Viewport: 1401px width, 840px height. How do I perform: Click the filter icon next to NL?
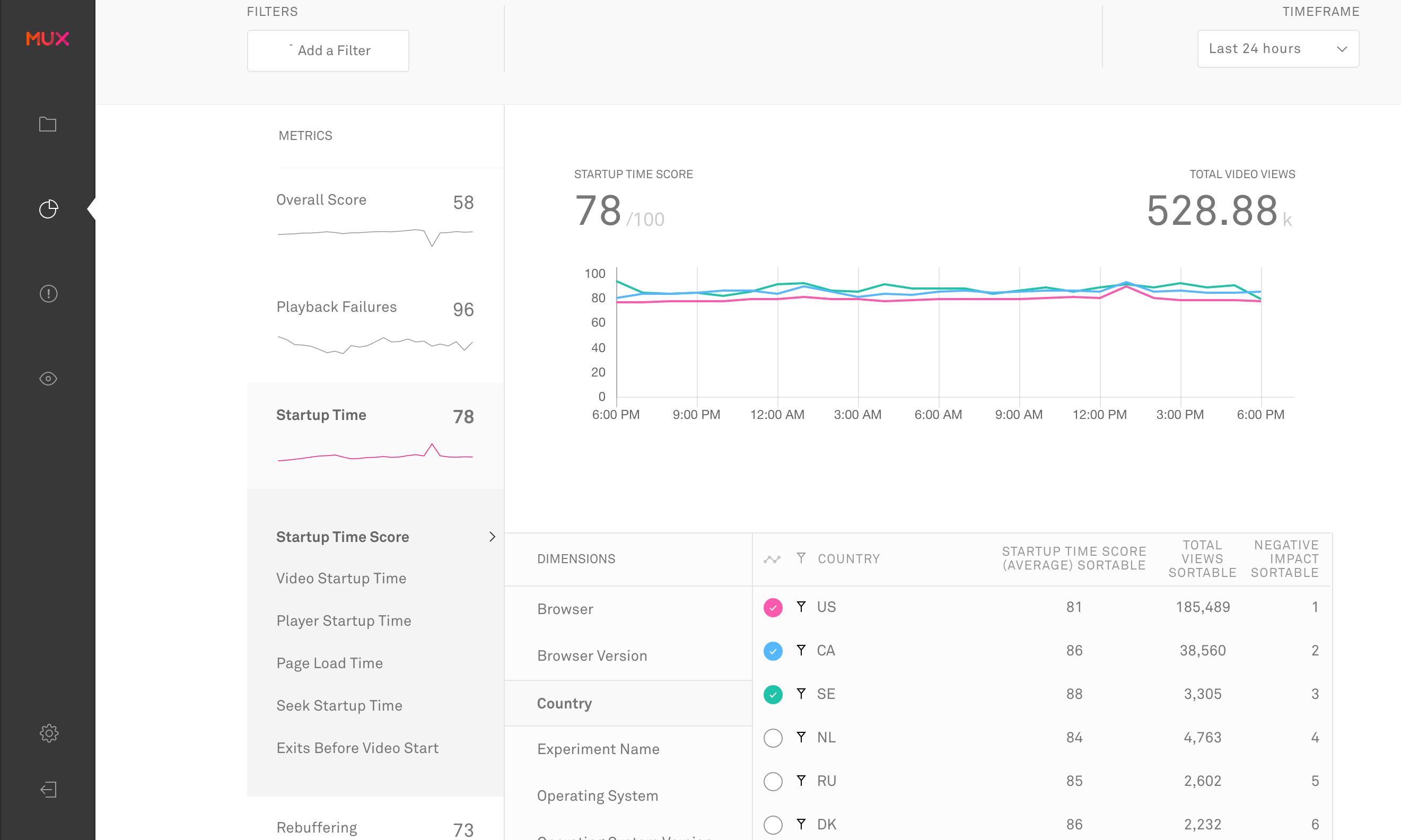pos(801,737)
